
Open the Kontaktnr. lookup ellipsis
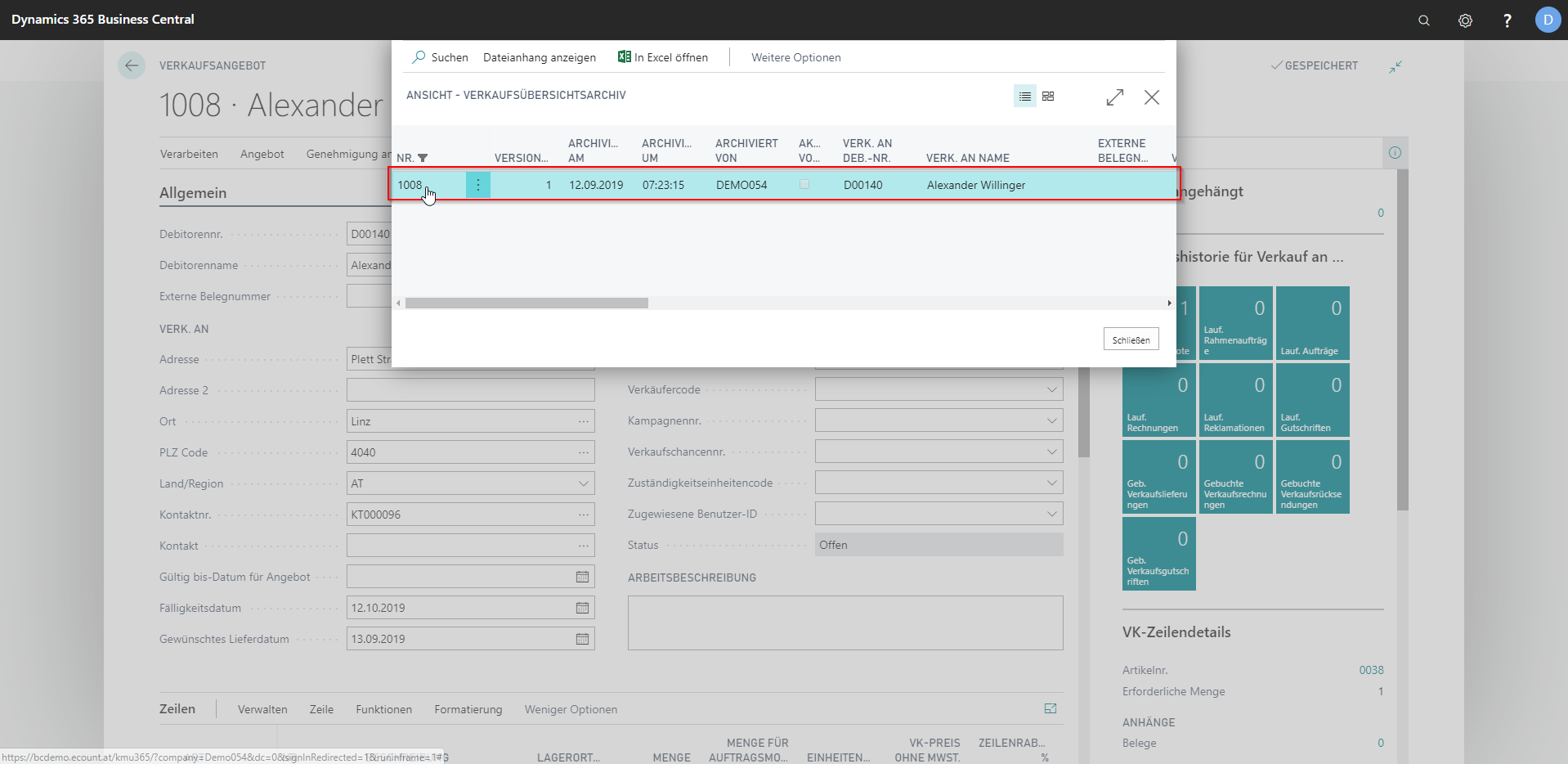[583, 515]
